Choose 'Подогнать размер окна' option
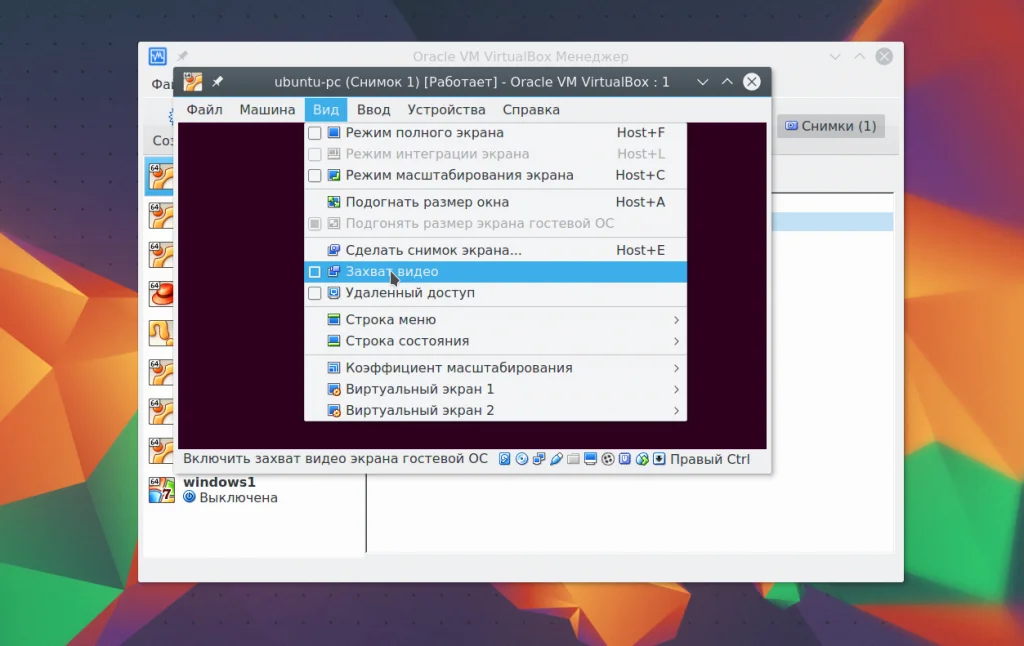This screenshot has height=646, width=1024. 427,202
